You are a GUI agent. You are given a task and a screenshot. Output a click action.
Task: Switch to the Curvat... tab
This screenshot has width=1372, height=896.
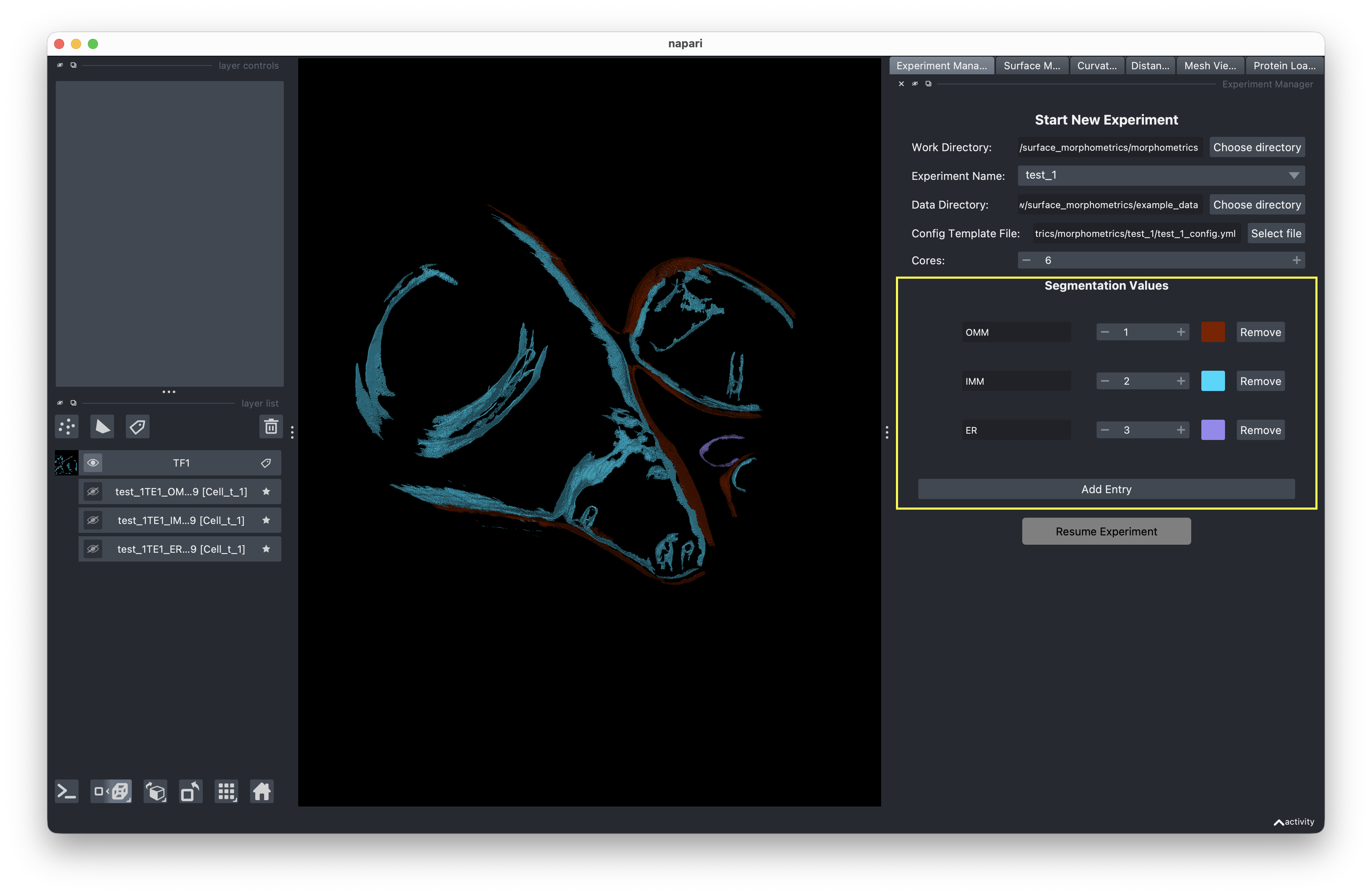(1097, 66)
